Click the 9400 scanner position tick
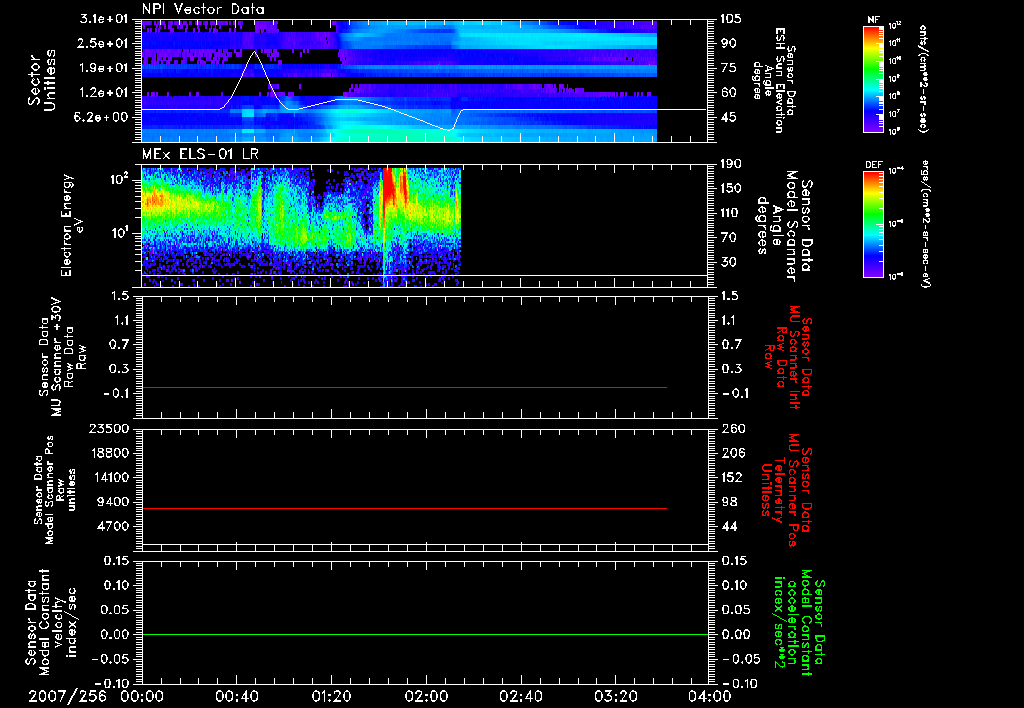Screen dimensions: 1024x708 (113, 502)
